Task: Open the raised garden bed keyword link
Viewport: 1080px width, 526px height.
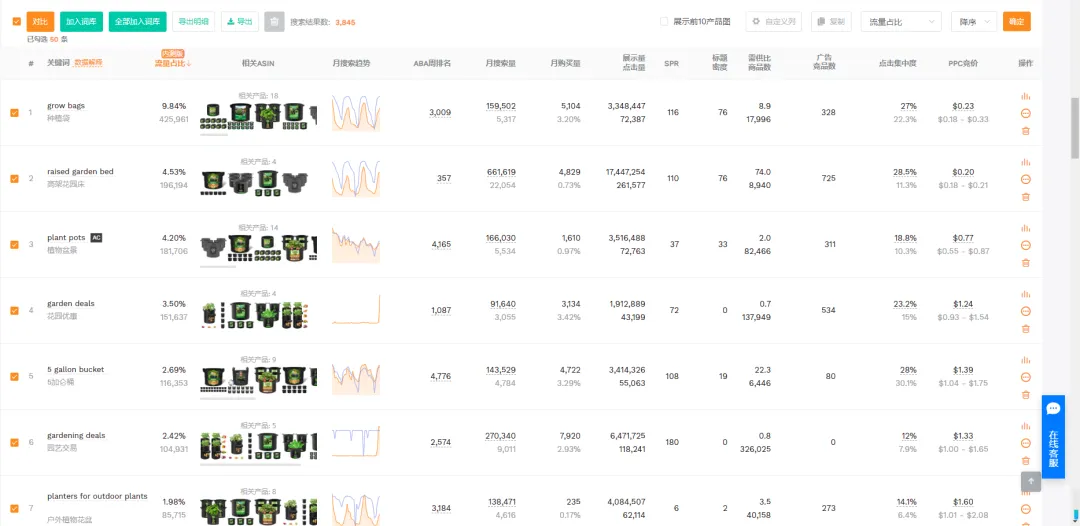Action: point(81,171)
